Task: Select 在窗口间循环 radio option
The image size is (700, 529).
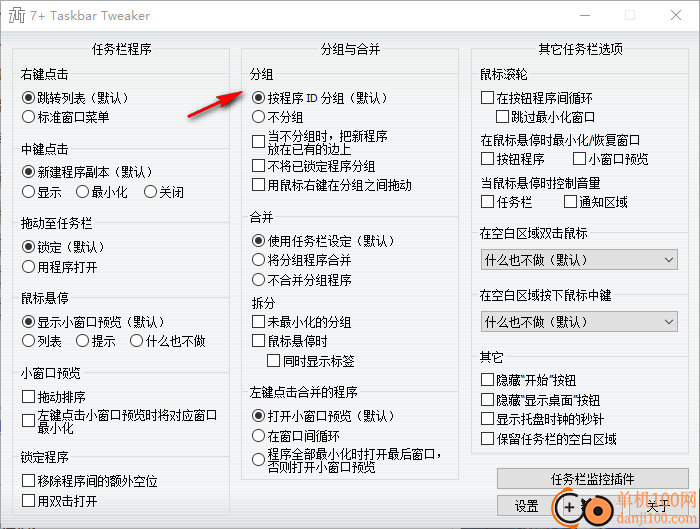Action: [258, 436]
